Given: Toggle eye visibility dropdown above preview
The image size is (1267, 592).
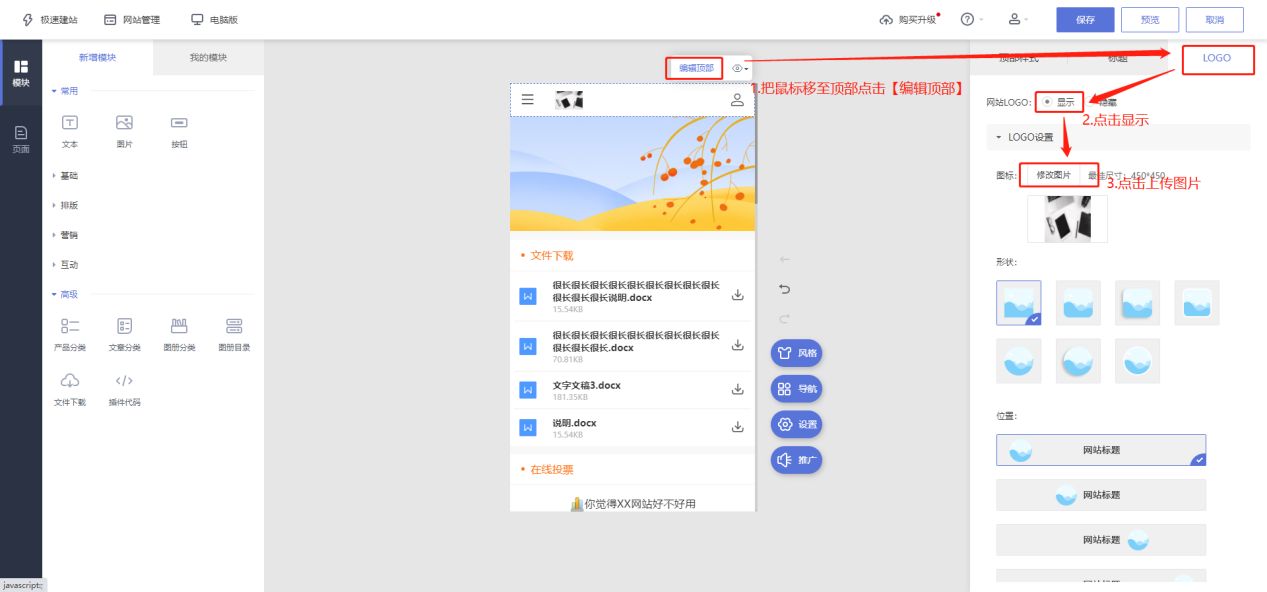Looking at the screenshot, I should pos(740,68).
